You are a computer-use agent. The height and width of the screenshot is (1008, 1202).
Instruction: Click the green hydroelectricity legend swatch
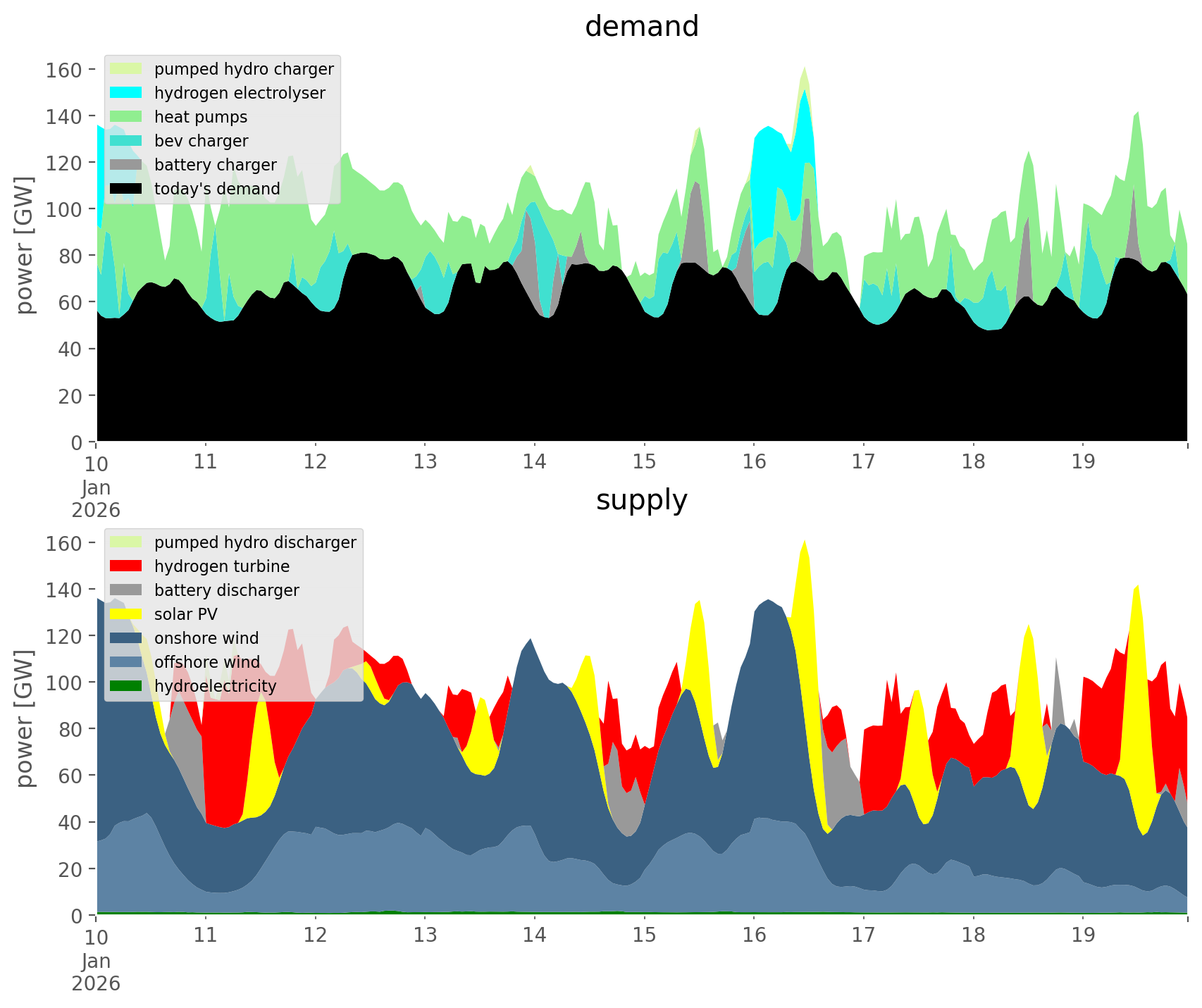(x=126, y=686)
